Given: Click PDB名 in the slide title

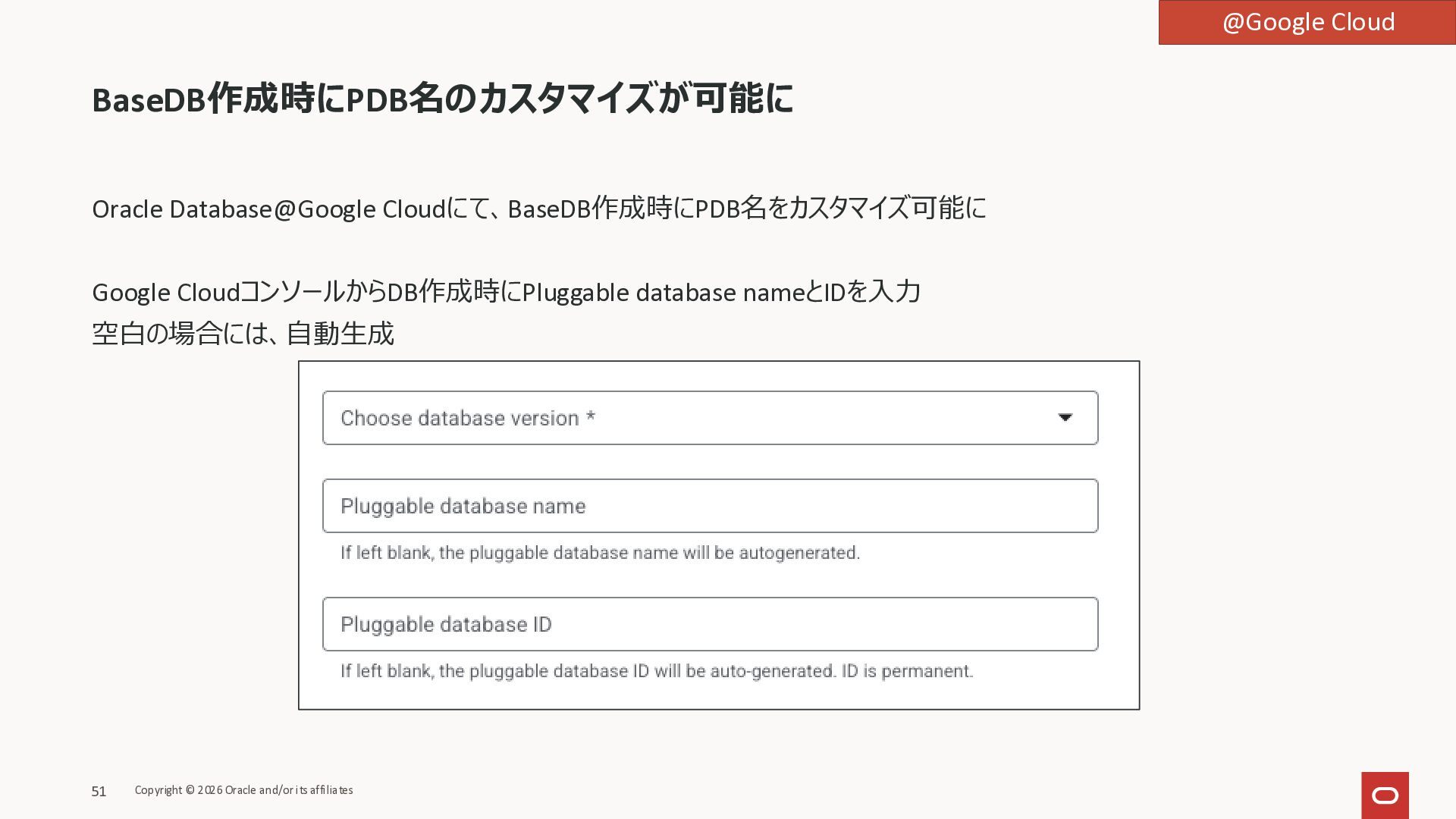Looking at the screenshot, I should coord(394,99).
